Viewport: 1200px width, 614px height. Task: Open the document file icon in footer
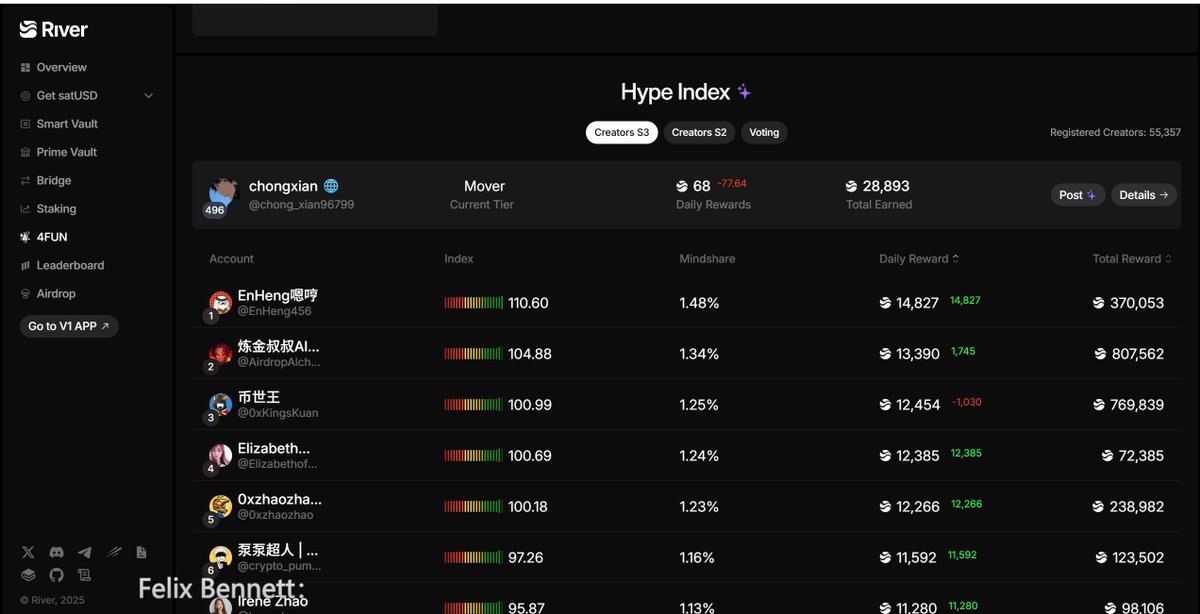142,552
